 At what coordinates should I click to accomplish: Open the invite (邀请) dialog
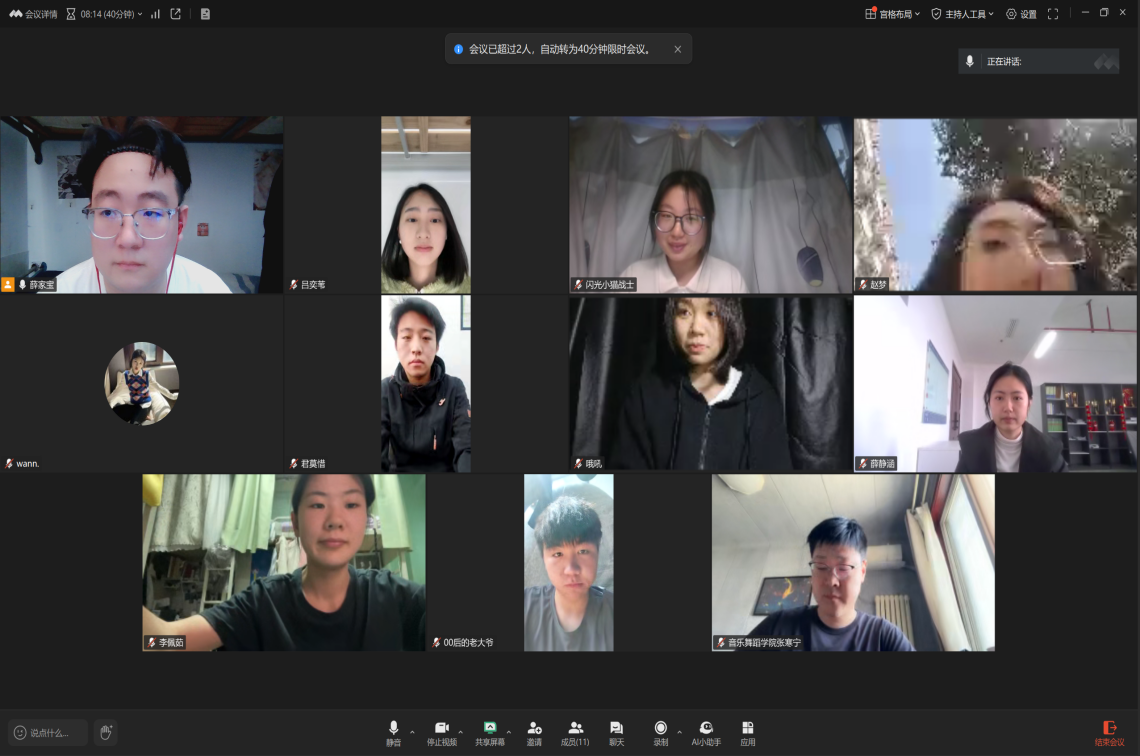point(534,732)
